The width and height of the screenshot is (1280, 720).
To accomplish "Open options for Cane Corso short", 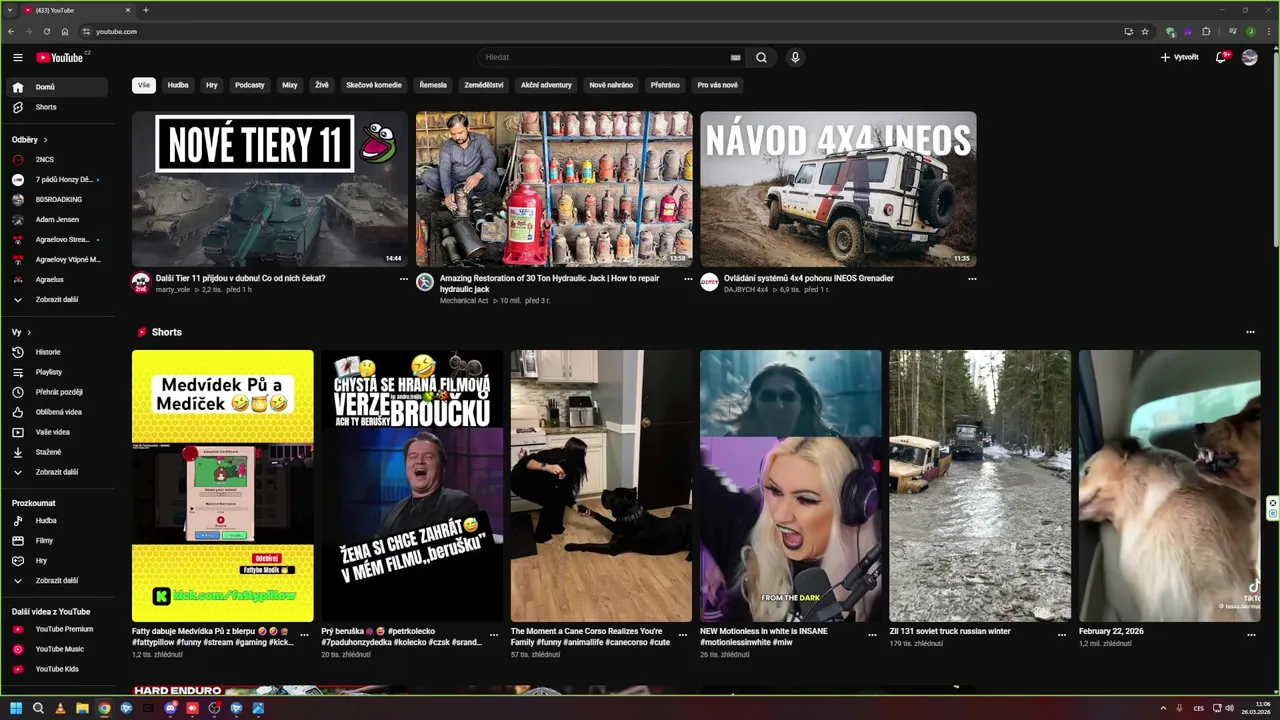I will (x=683, y=634).
